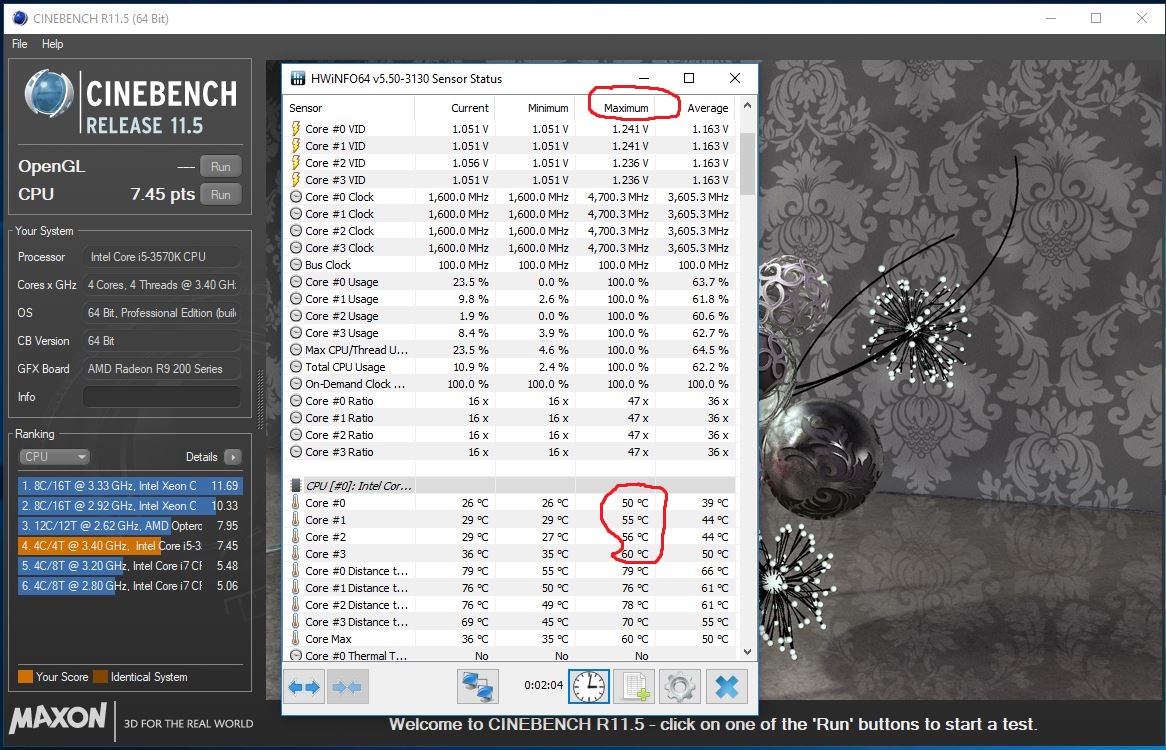
Task: Click the Processor field Intel Core i5-3570K
Action: (161, 256)
